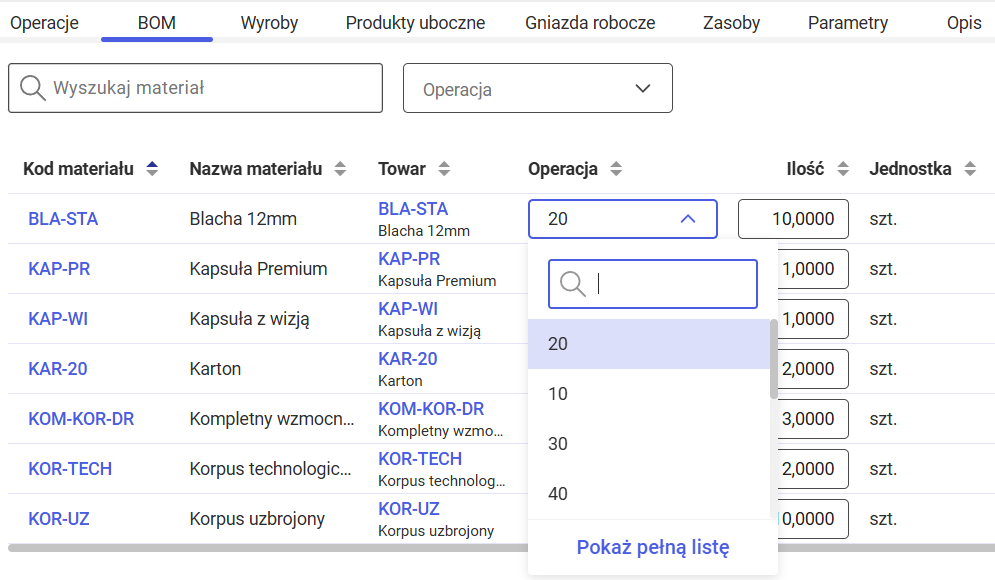Click the quantity field showing 10,0000 for Blacha 12mm
The width and height of the screenshot is (995, 580).
click(793, 218)
